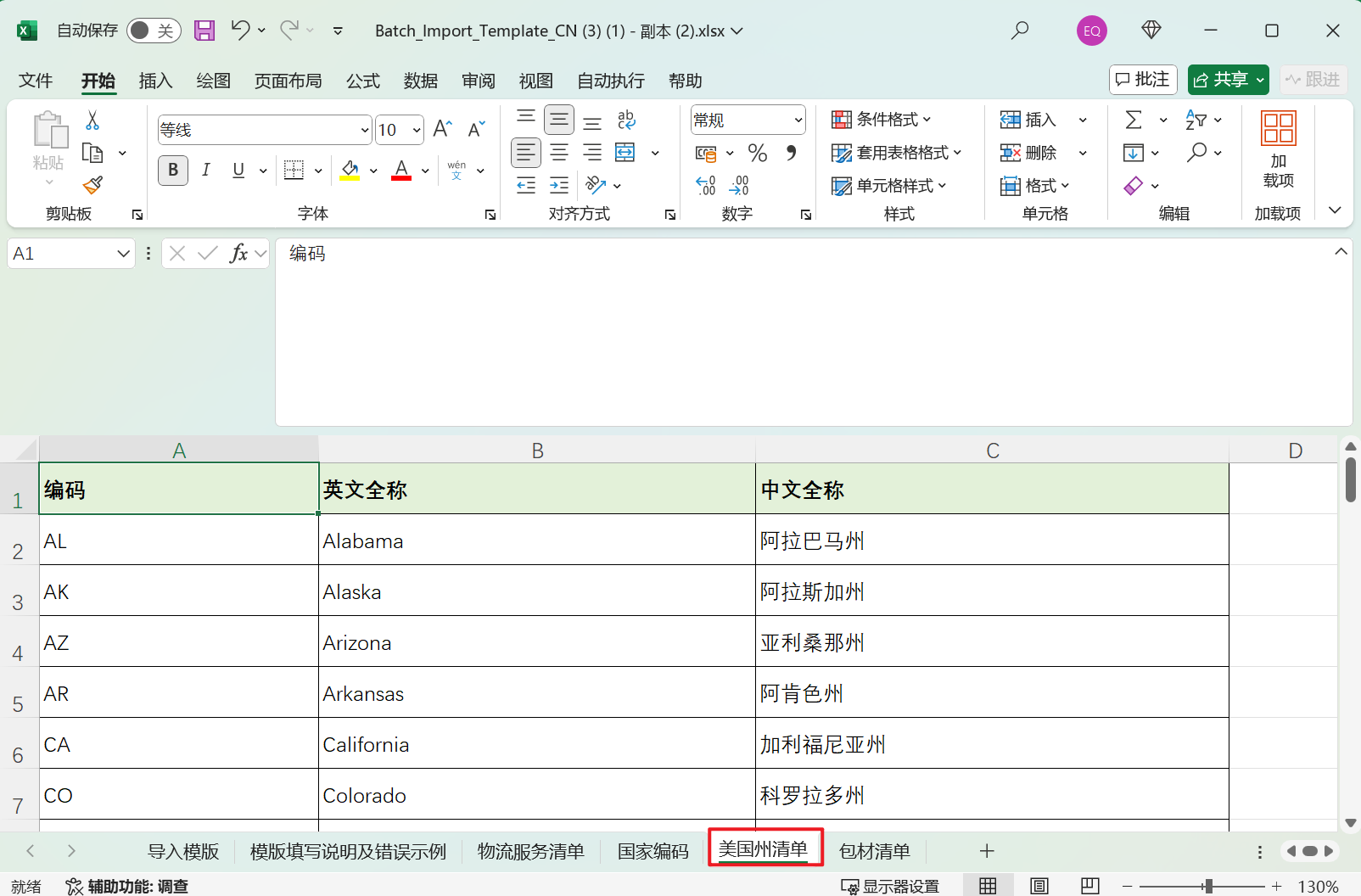Screen dimensions: 1361x896
Task: Apply comma style number format
Action: 791,153
